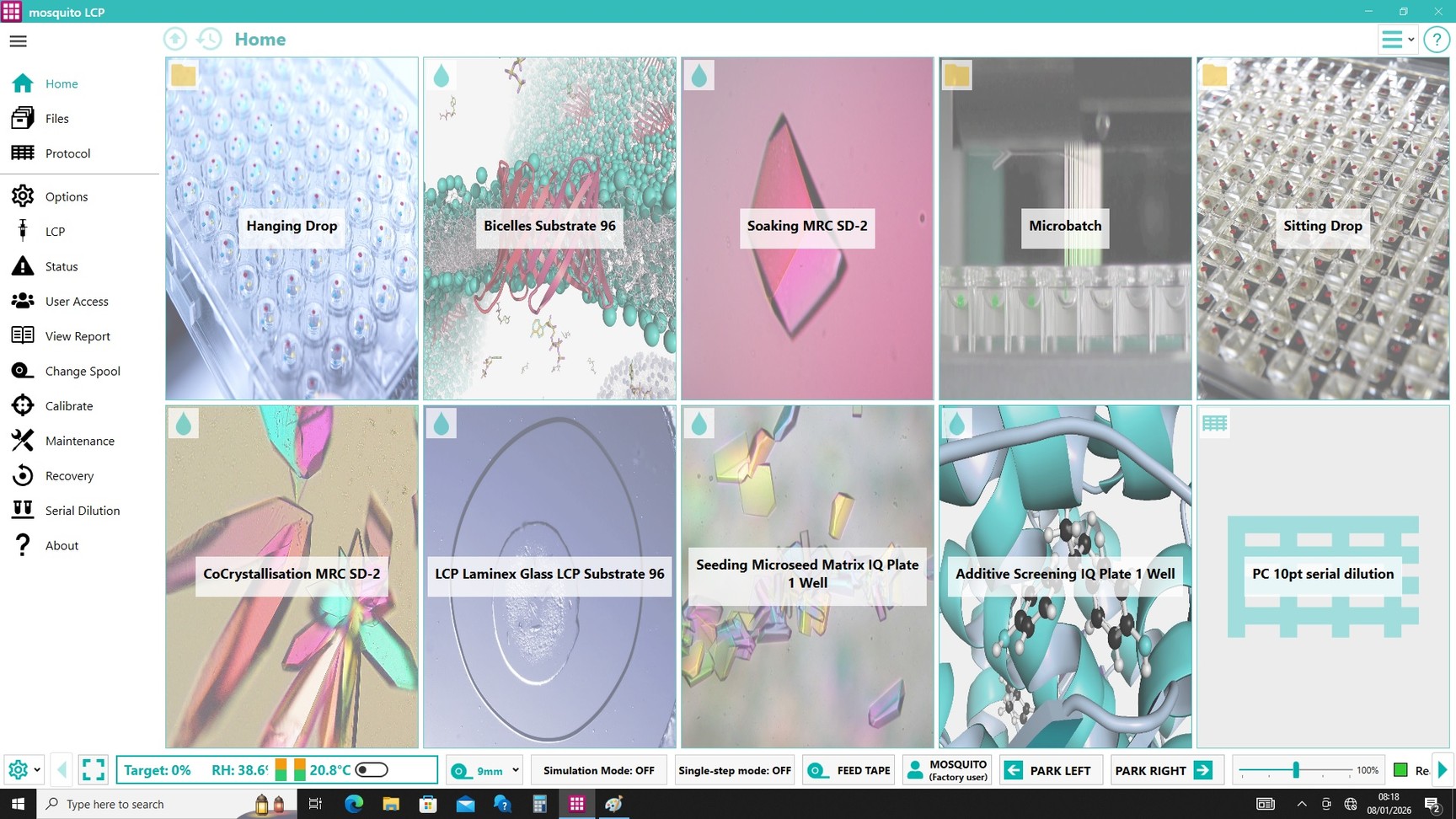The width and height of the screenshot is (1456, 819).
Task: Go to Protocol in sidebar menu
Action: pyautogui.click(x=67, y=153)
